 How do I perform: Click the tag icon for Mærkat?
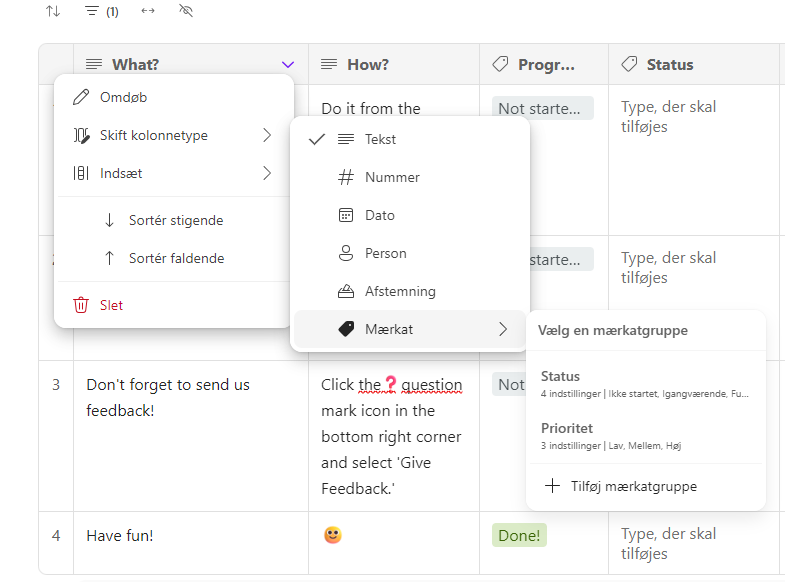[346, 329]
